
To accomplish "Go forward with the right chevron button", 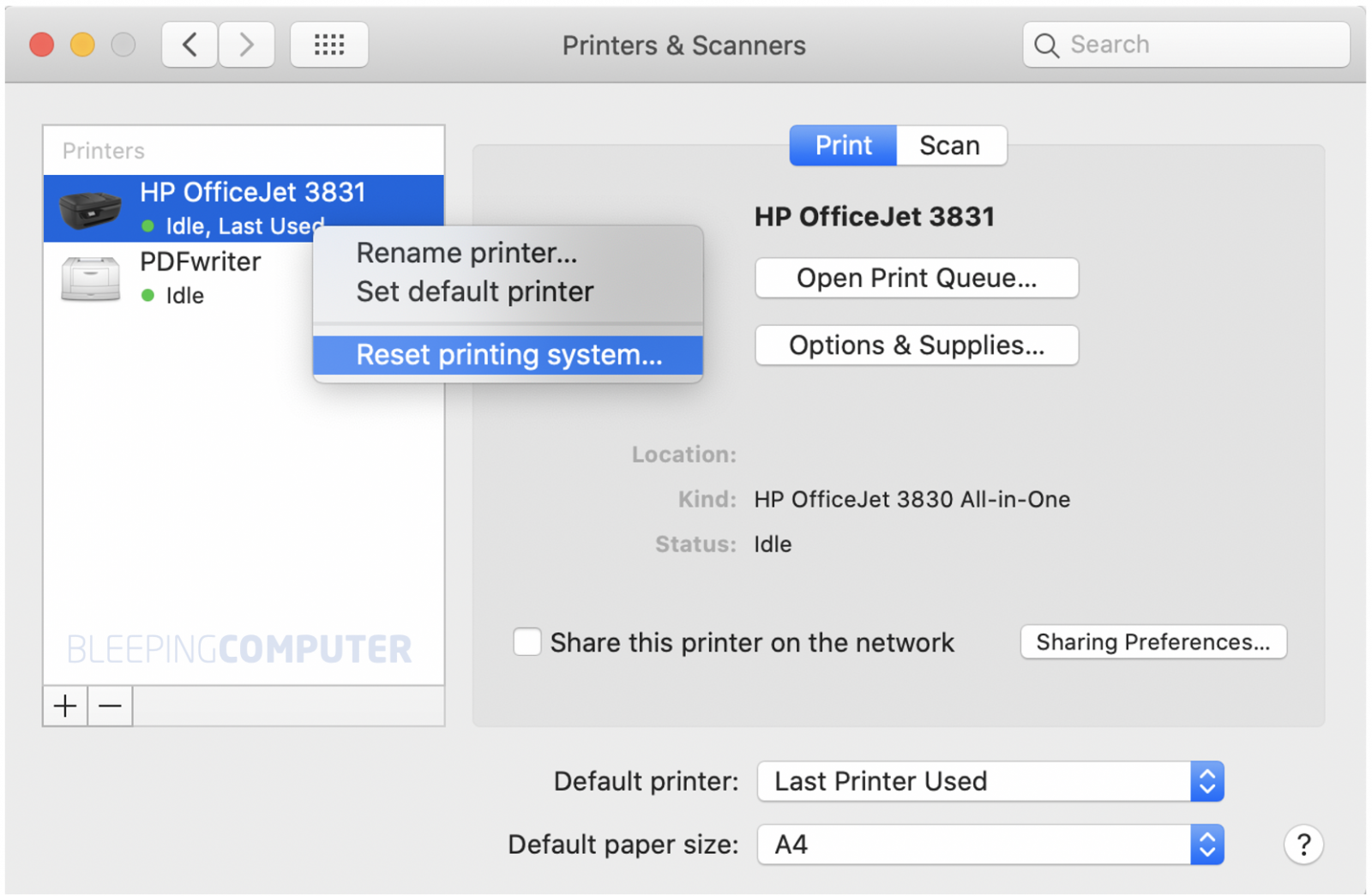I will [247, 45].
